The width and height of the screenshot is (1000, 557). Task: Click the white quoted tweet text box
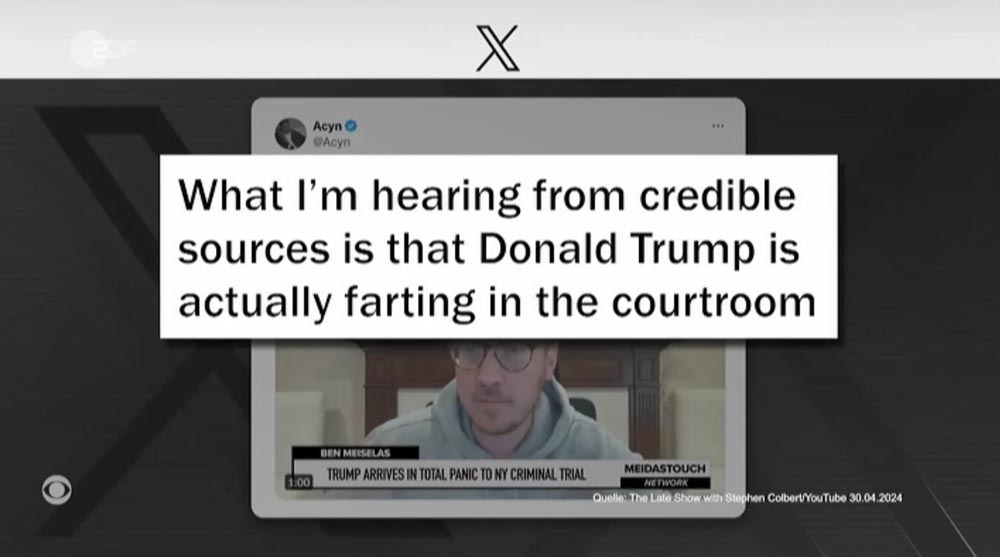(x=498, y=246)
